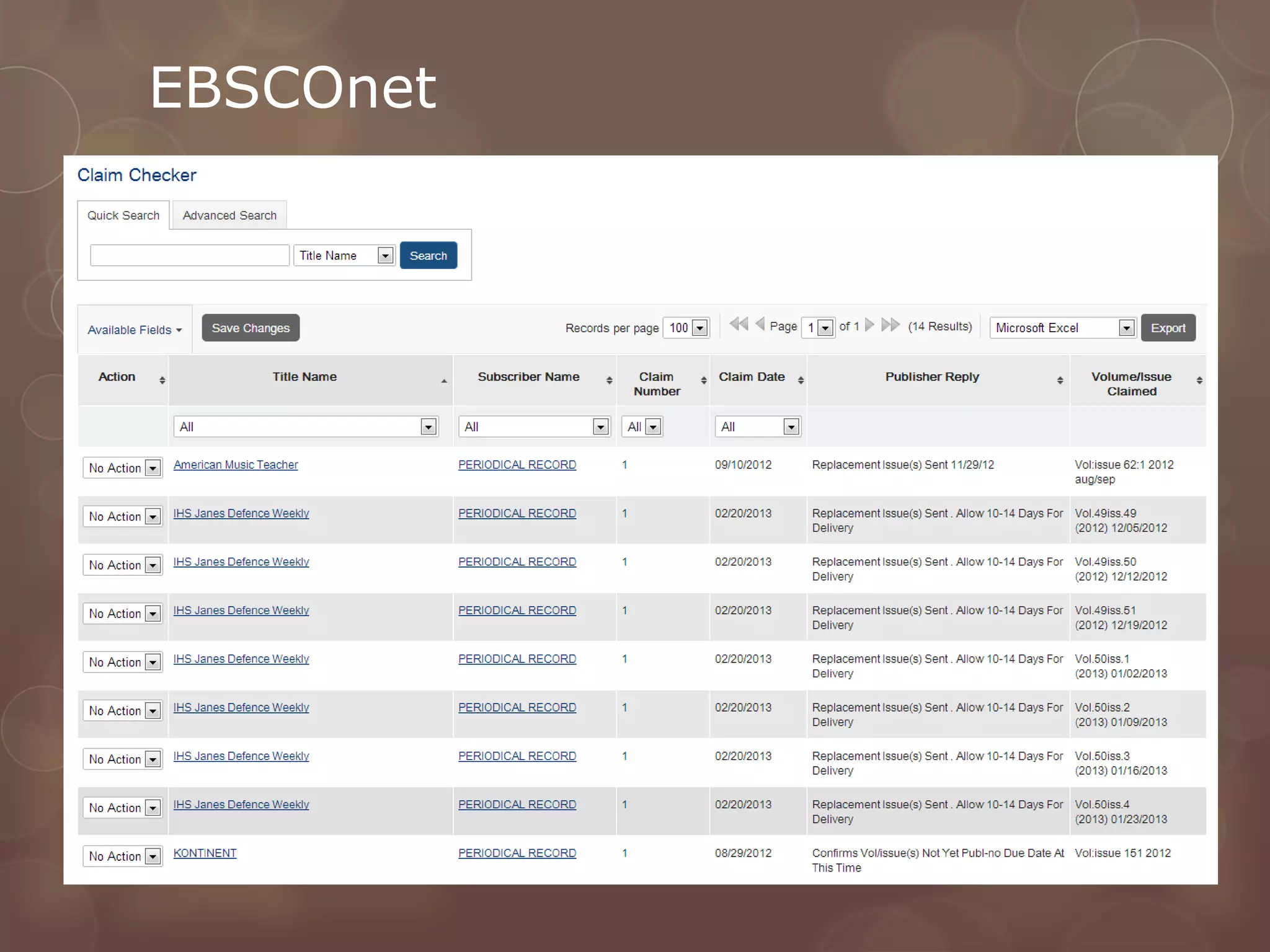The height and width of the screenshot is (952, 1270).
Task: Expand the Available Fields menu
Action: (x=135, y=330)
